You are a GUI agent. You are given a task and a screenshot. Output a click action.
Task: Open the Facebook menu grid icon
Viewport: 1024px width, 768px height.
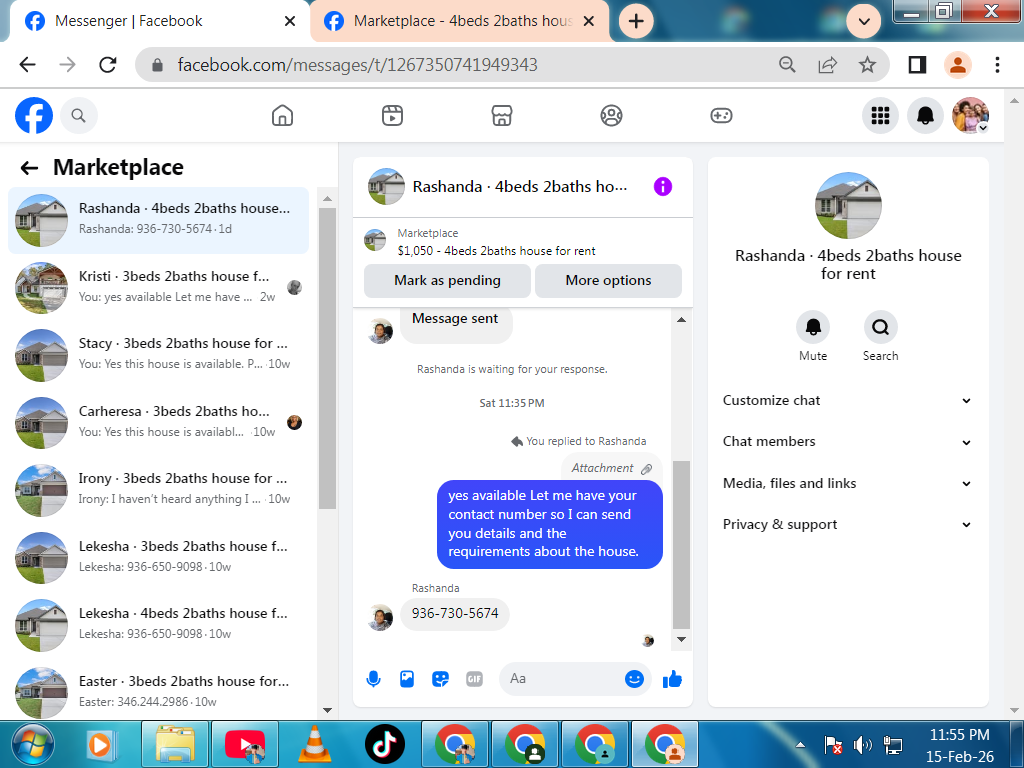(880, 116)
